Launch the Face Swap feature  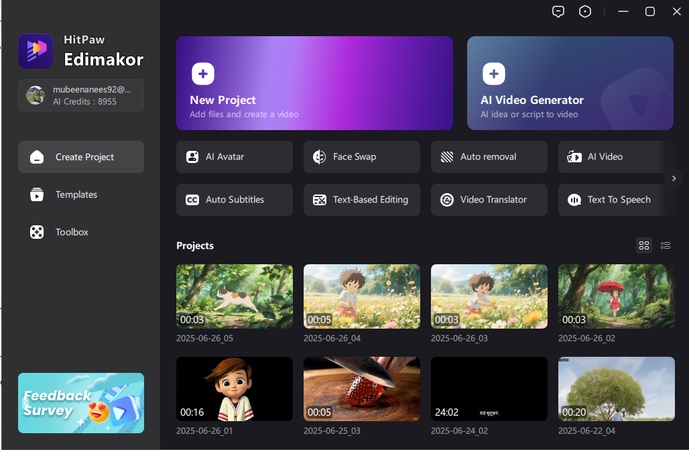pos(361,157)
